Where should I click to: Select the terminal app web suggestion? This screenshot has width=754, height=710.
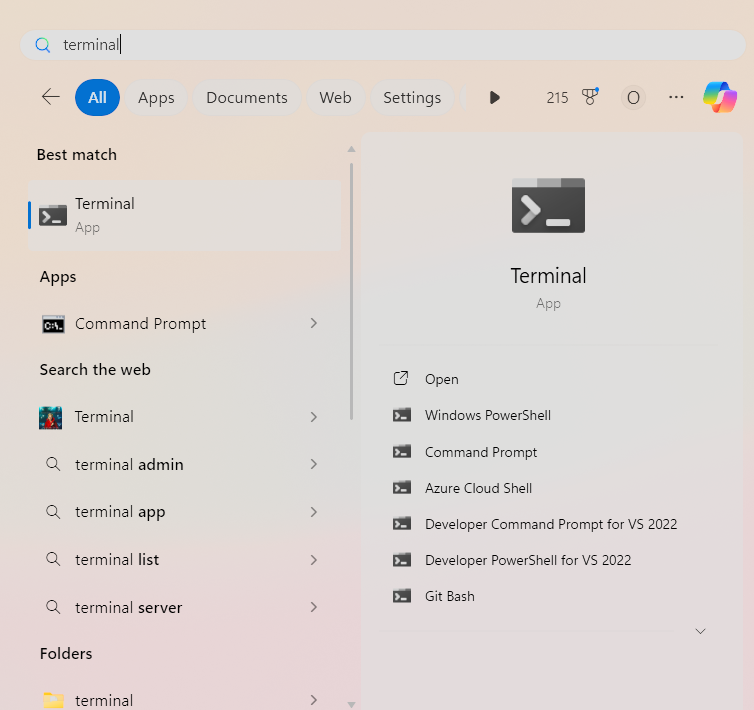[x=185, y=512]
